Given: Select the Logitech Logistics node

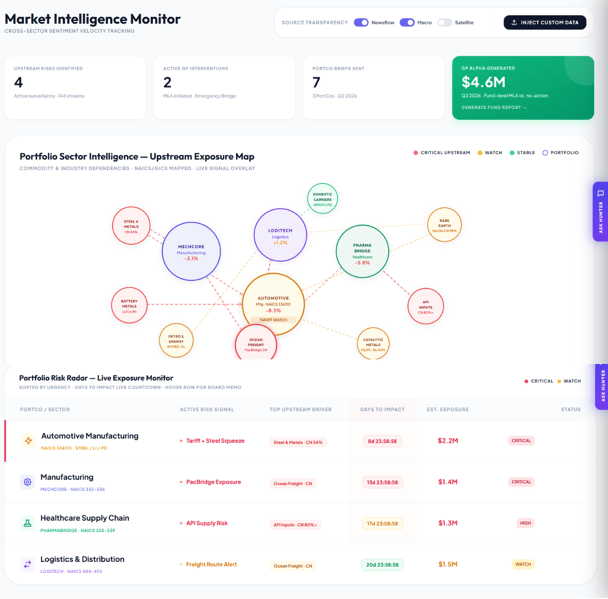Looking at the screenshot, I should coord(280,235).
